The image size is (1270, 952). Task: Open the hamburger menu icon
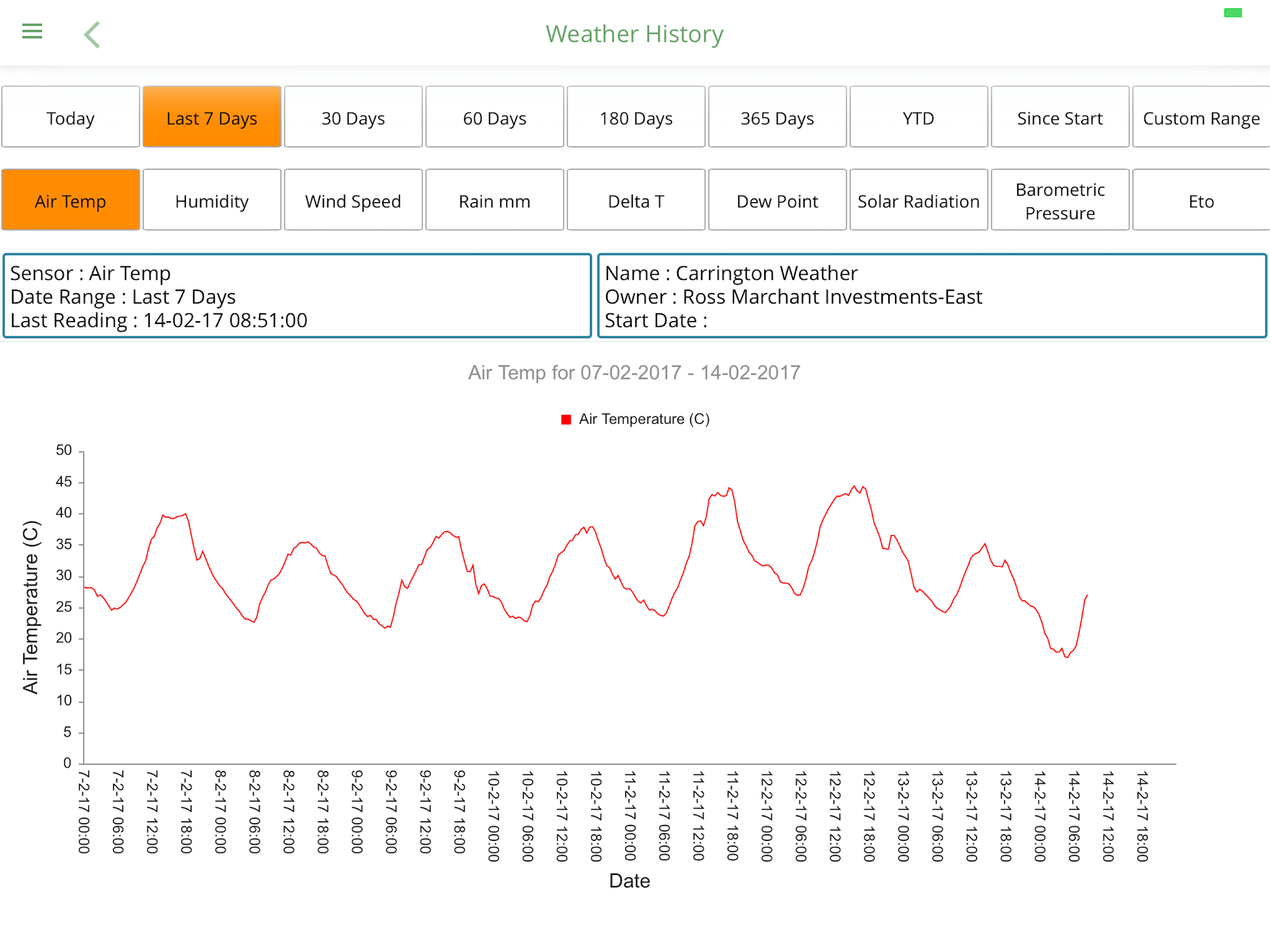tap(32, 31)
